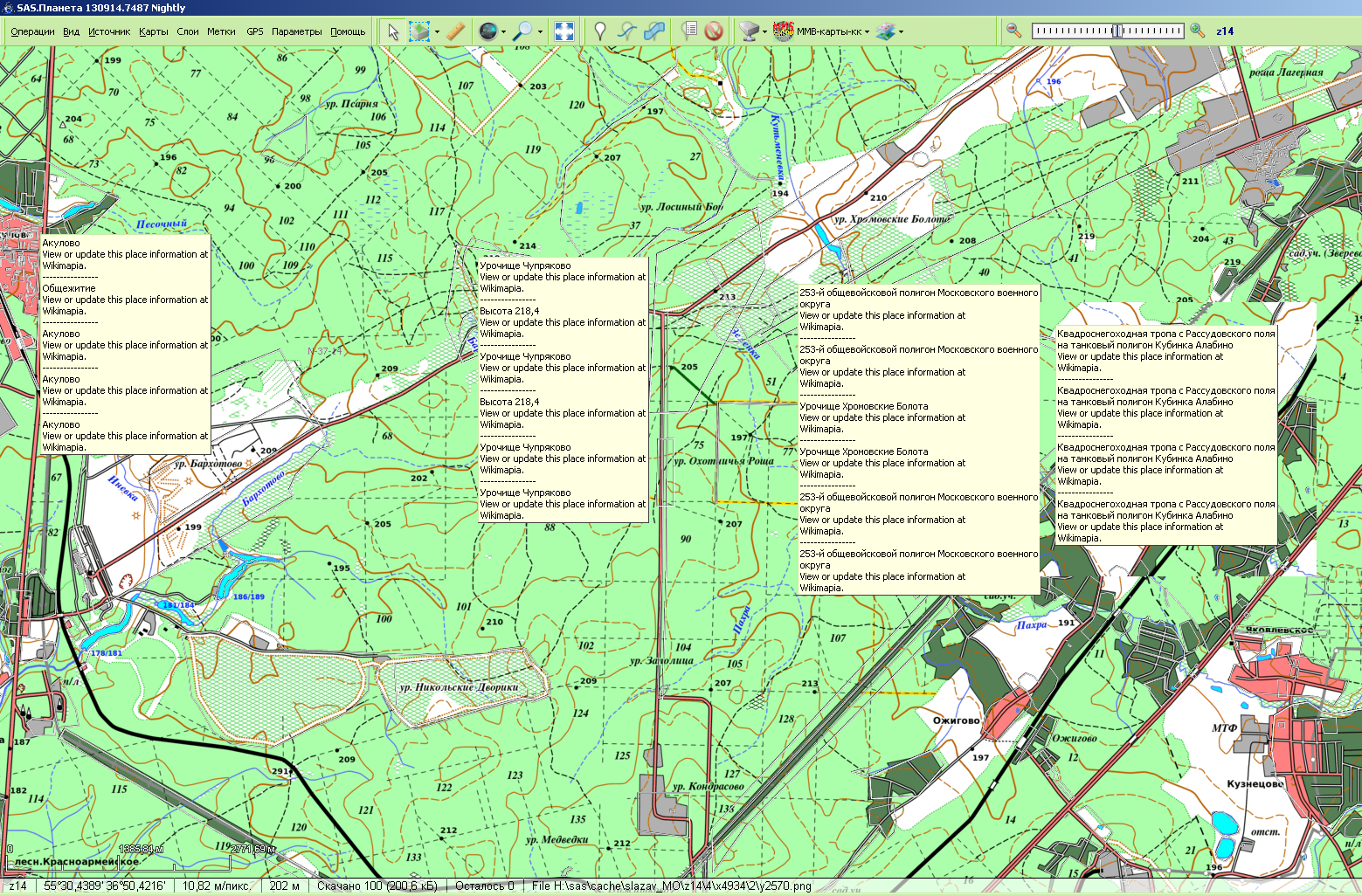Choose the add polygon tool icon
1362x896 pixels.
click(x=654, y=31)
